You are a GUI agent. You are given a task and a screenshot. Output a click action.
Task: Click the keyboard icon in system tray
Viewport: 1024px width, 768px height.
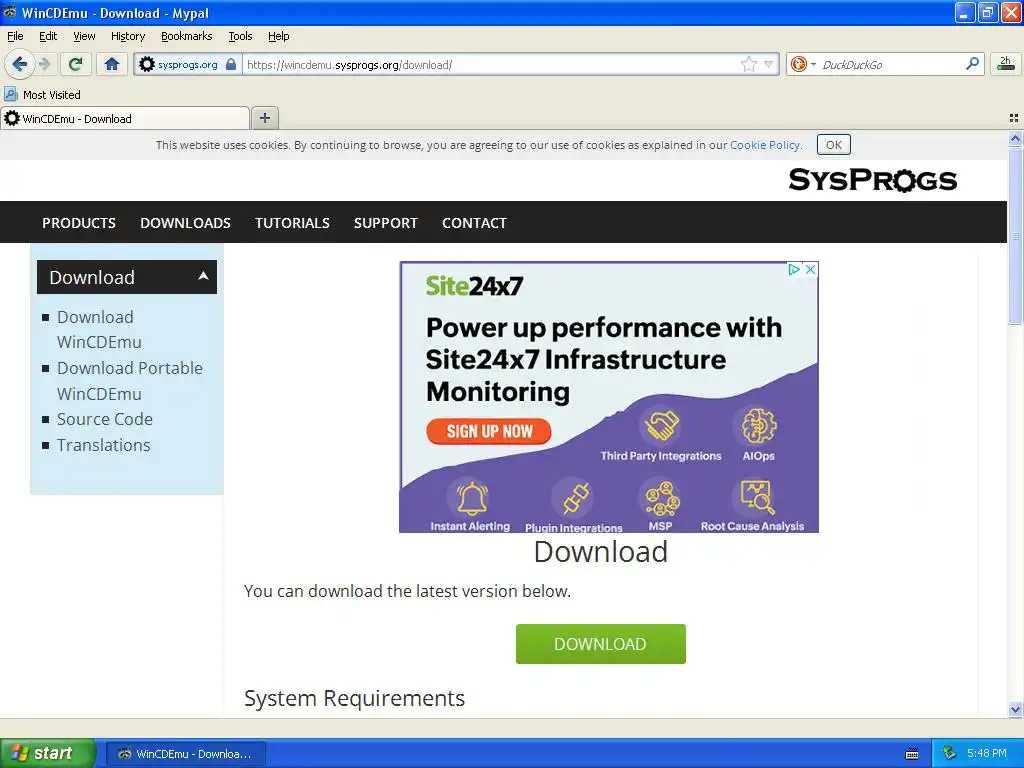point(912,754)
